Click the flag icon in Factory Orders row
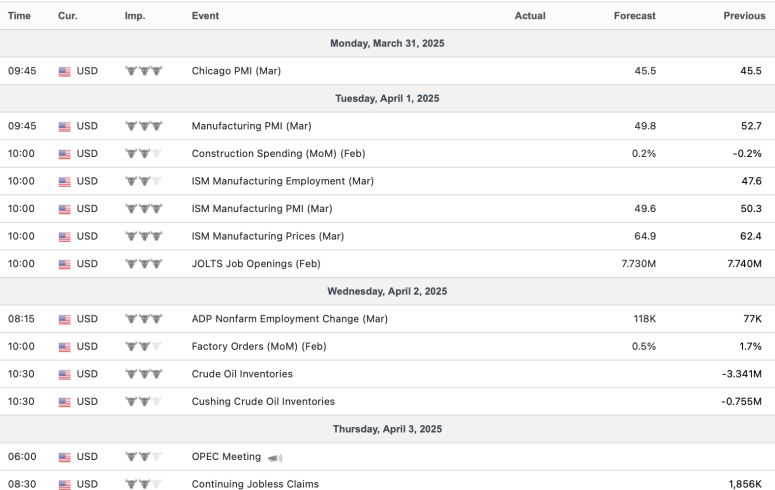 tap(64, 348)
